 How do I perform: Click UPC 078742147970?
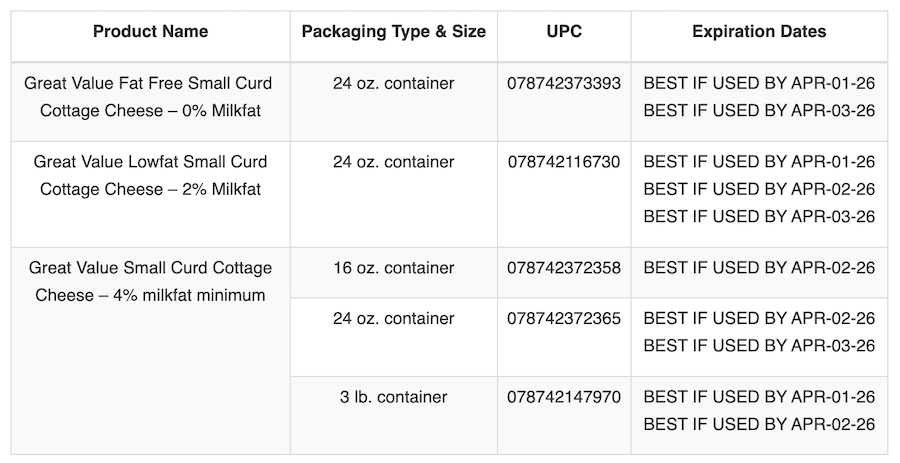click(x=564, y=397)
